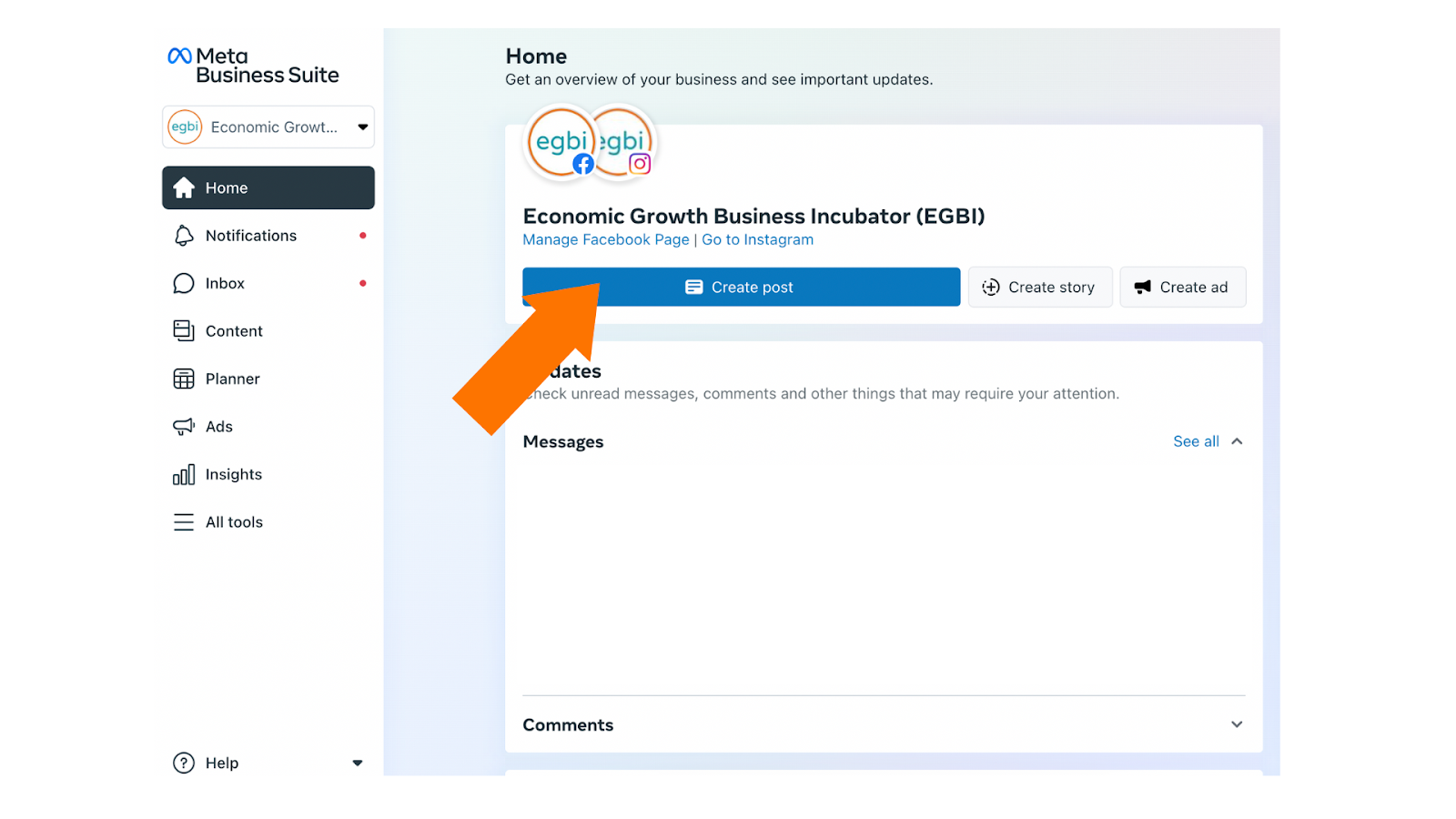Click the EGBI Facebook profile picture
The image size is (1456, 819).
(x=561, y=142)
